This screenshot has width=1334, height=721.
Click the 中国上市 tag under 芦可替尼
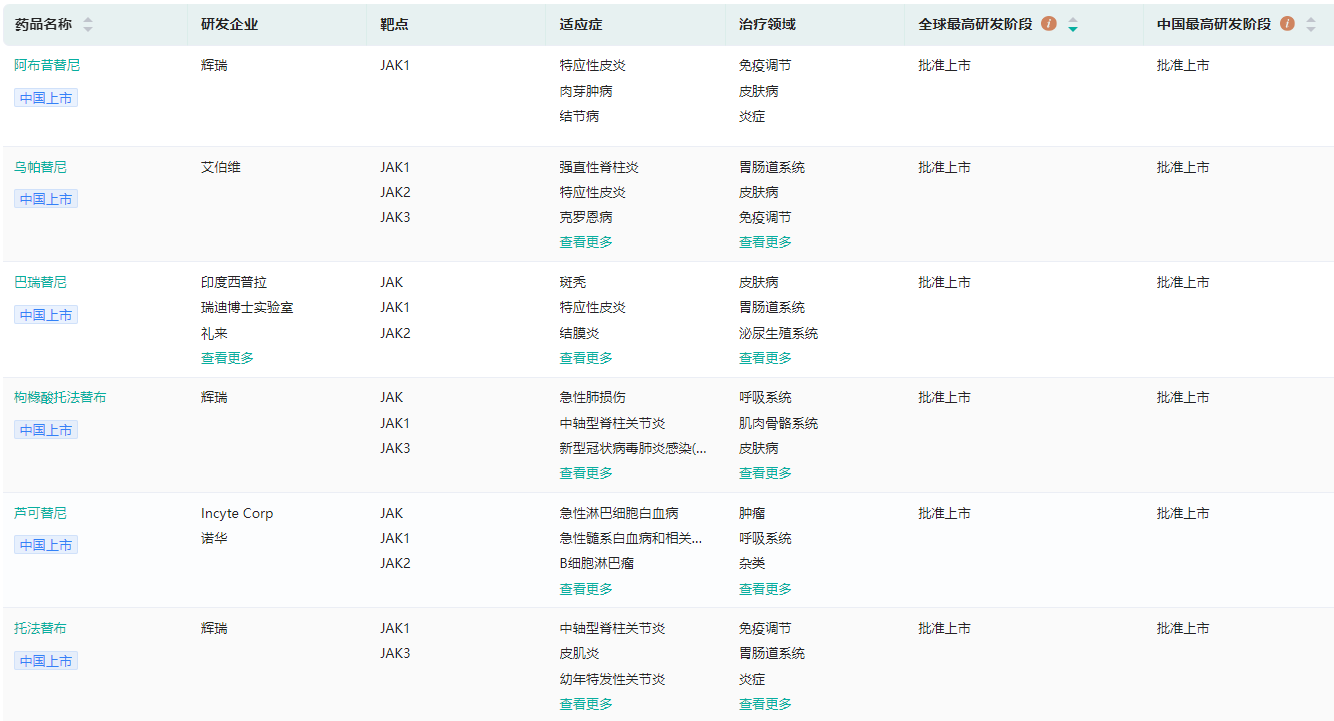point(46,545)
